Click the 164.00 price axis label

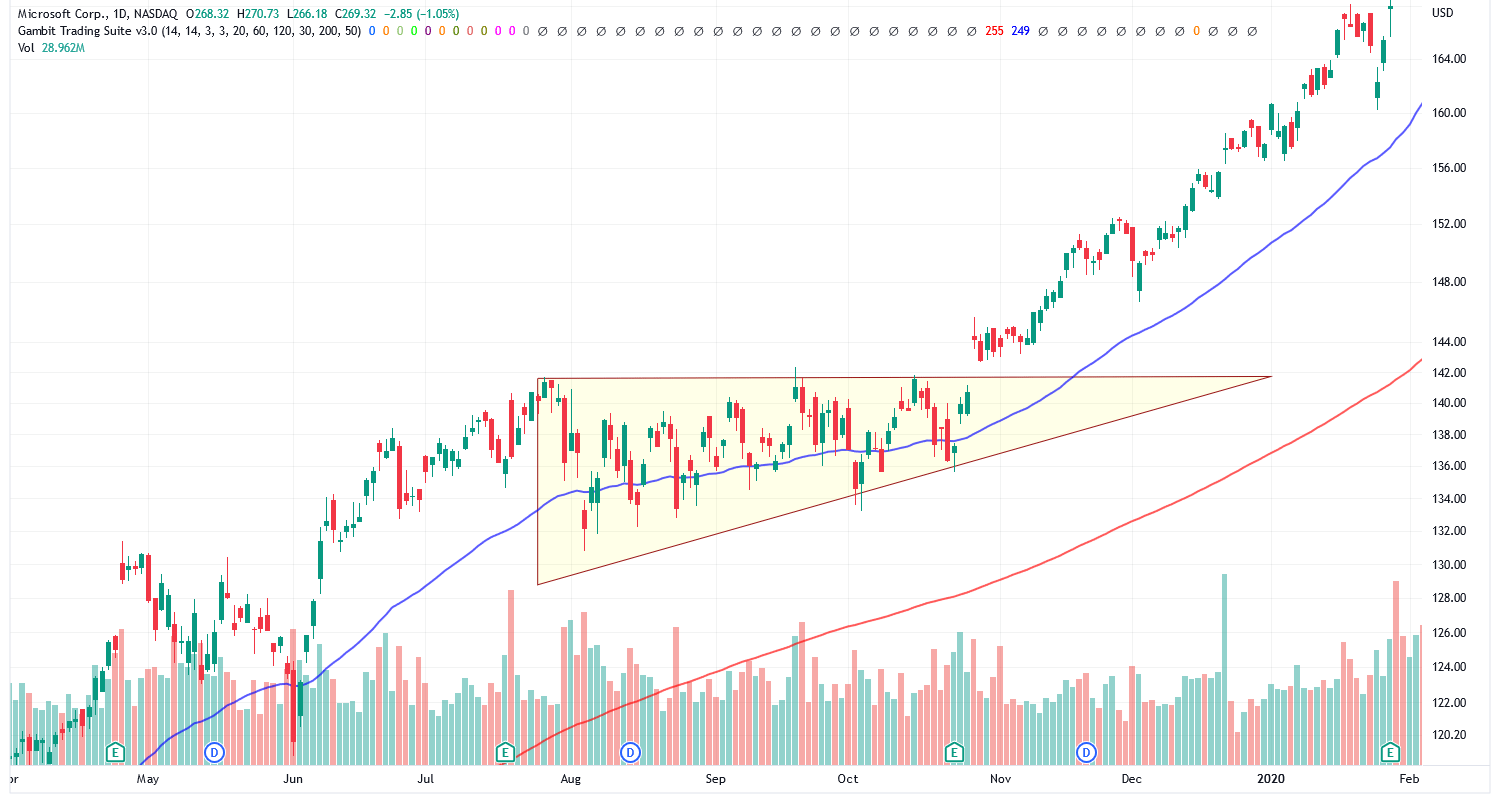pos(1449,59)
